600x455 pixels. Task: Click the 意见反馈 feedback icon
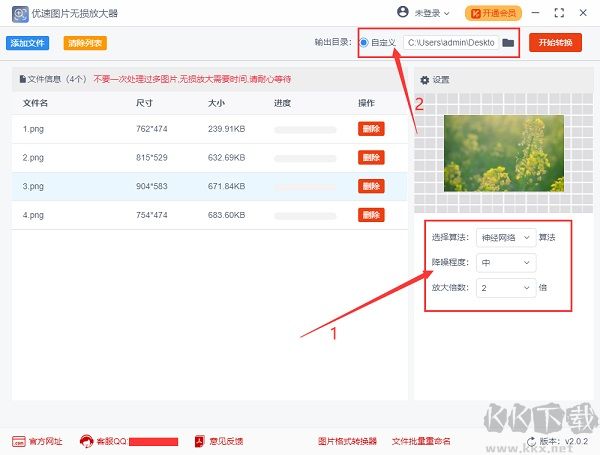pyautogui.click(x=200, y=442)
